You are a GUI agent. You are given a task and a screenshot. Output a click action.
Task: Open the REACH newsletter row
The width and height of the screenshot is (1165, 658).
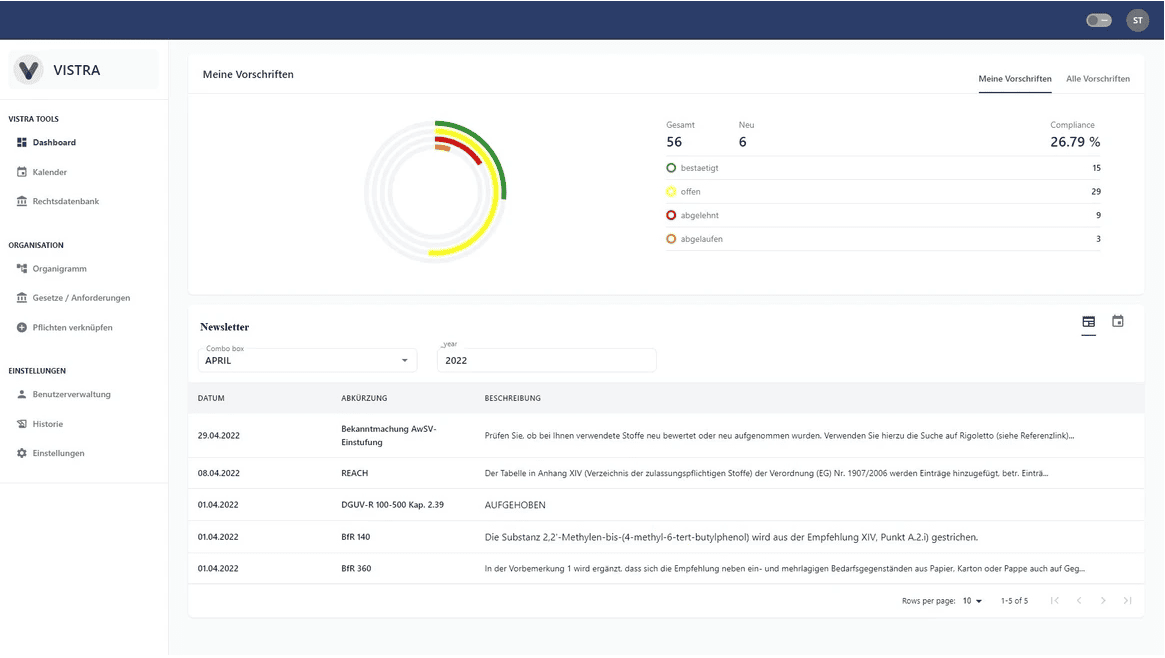[x=666, y=473]
